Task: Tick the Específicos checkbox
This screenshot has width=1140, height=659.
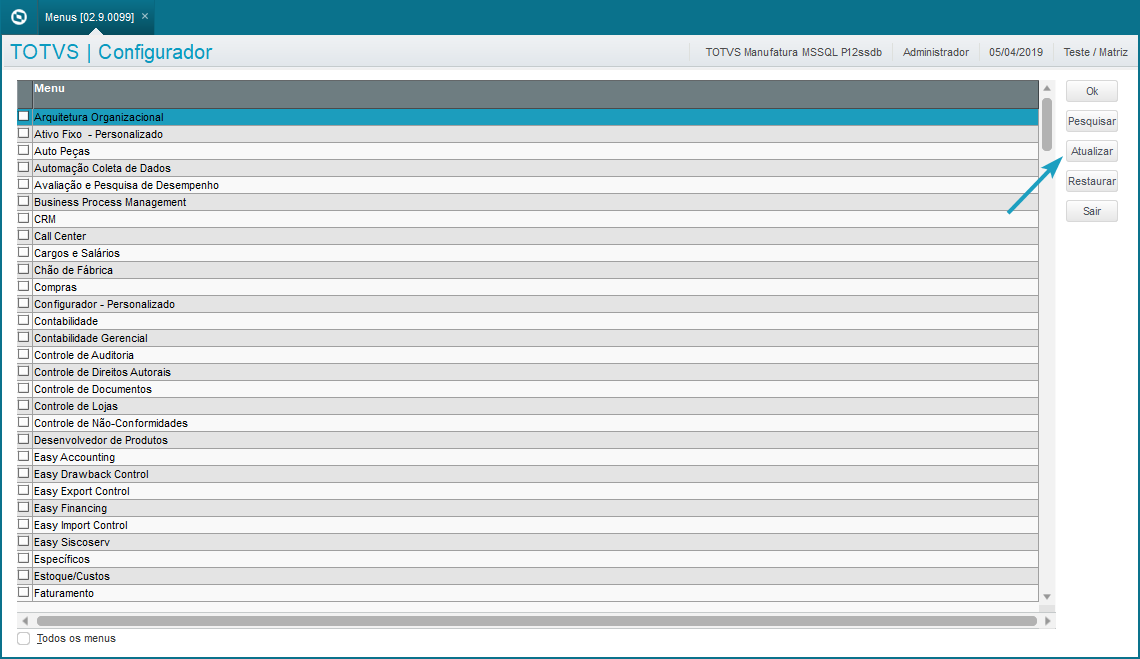Action: (x=24, y=559)
